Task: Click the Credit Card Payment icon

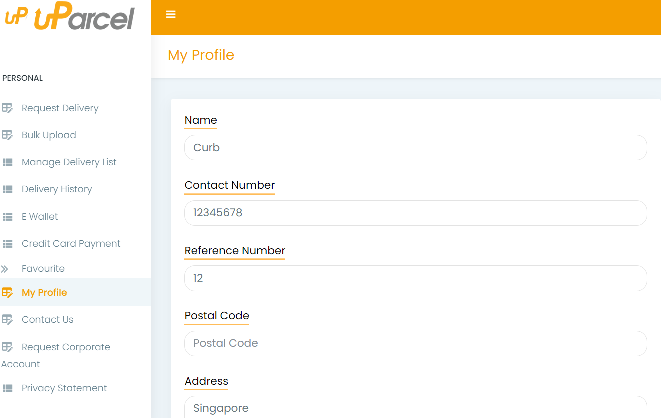Action: 7,243
